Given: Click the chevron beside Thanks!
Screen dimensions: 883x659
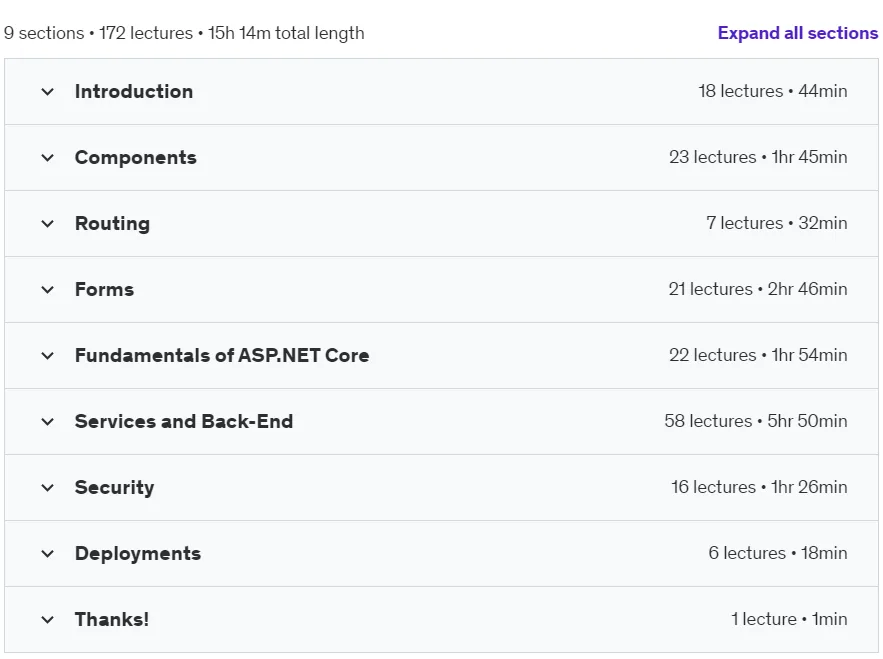Looking at the screenshot, I should click(48, 620).
